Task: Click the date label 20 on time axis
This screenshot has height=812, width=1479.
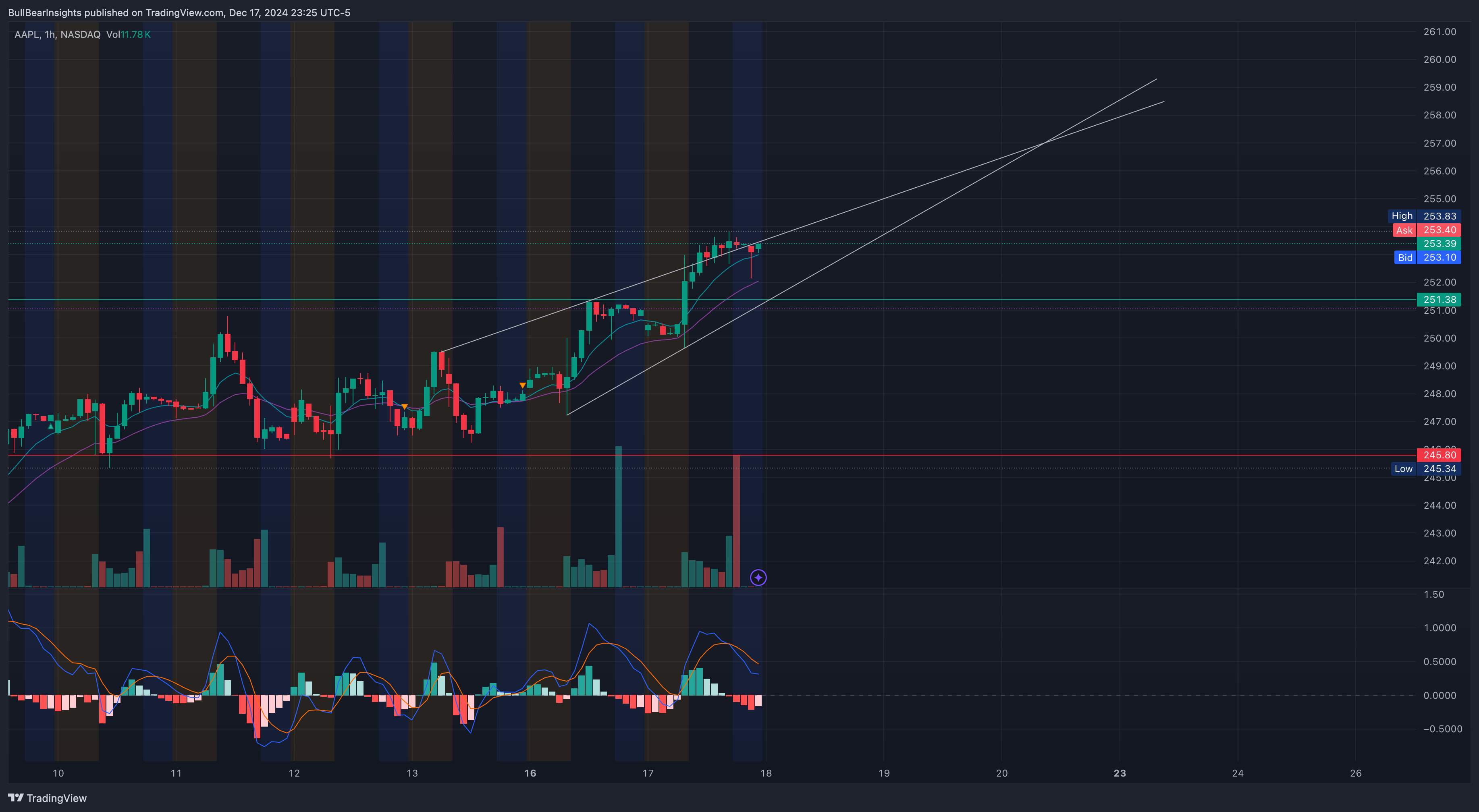Action: (1001, 773)
